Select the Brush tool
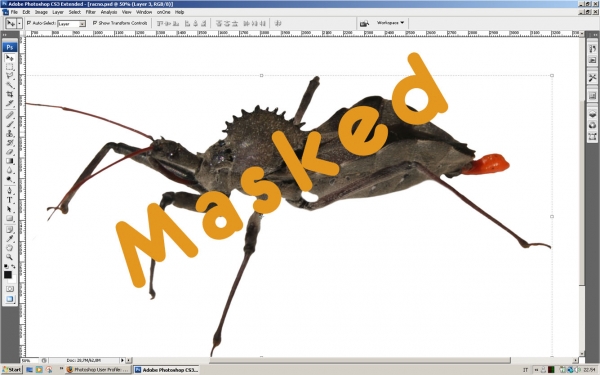Viewport: 600px width, 375px height. click(x=10, y=124)
